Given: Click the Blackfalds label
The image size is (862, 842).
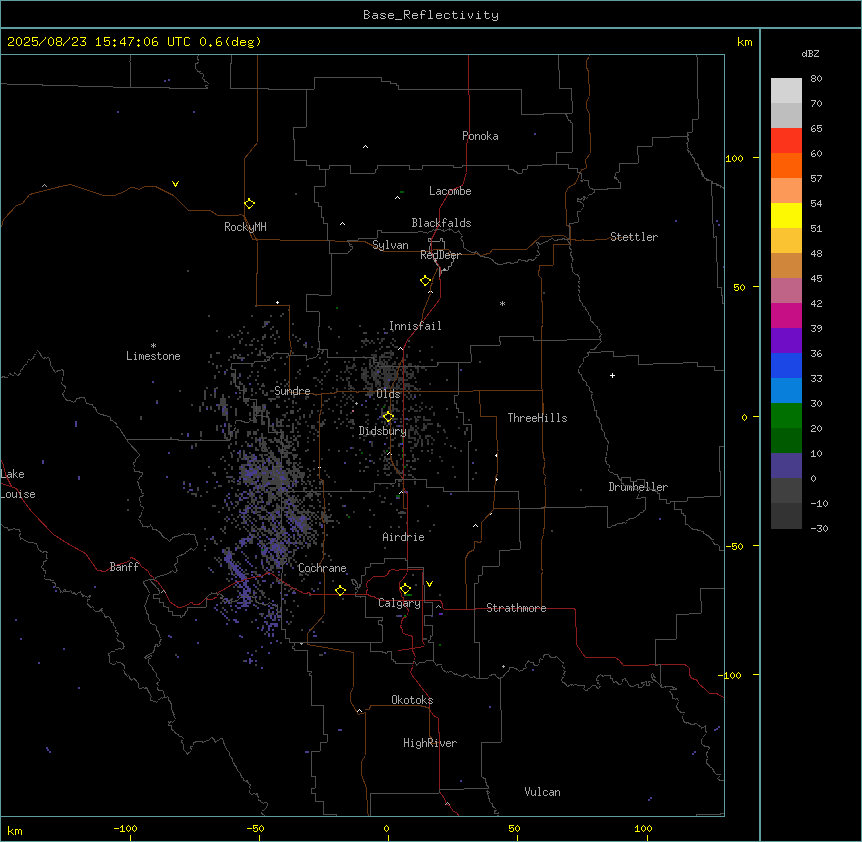Looking at the screenshot, I should (x=441, y=223).
